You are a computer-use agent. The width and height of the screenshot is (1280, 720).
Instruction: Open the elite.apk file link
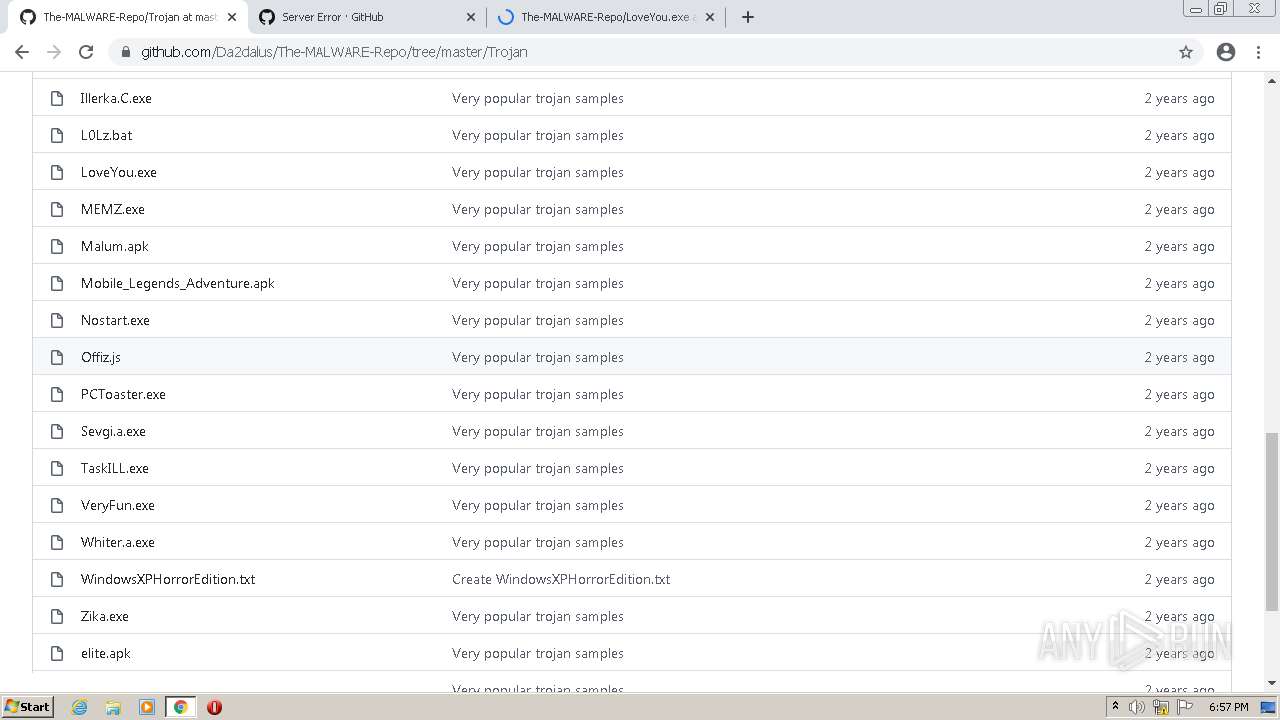106,653
